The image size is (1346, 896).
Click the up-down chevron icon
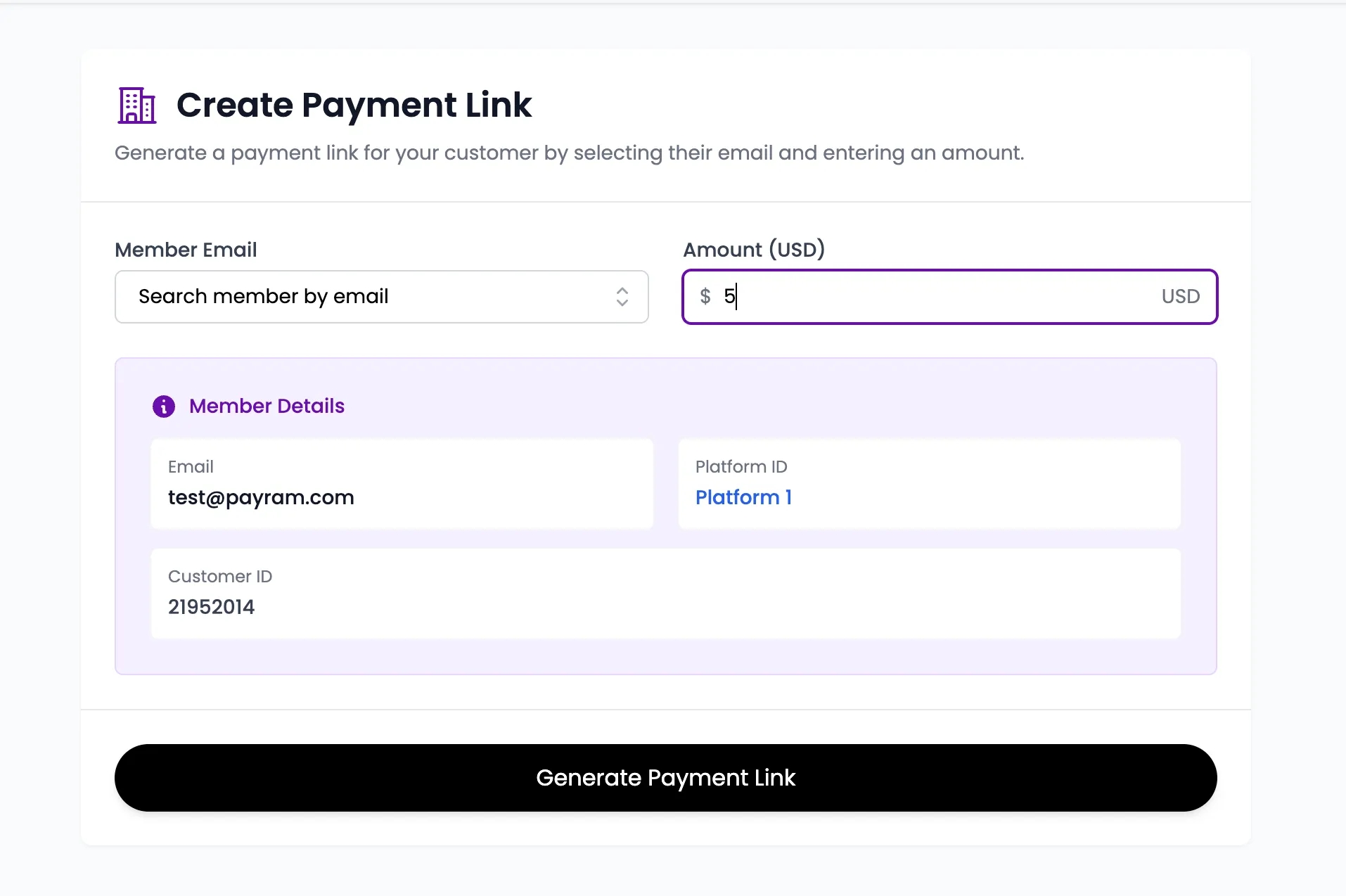[622, 297]
